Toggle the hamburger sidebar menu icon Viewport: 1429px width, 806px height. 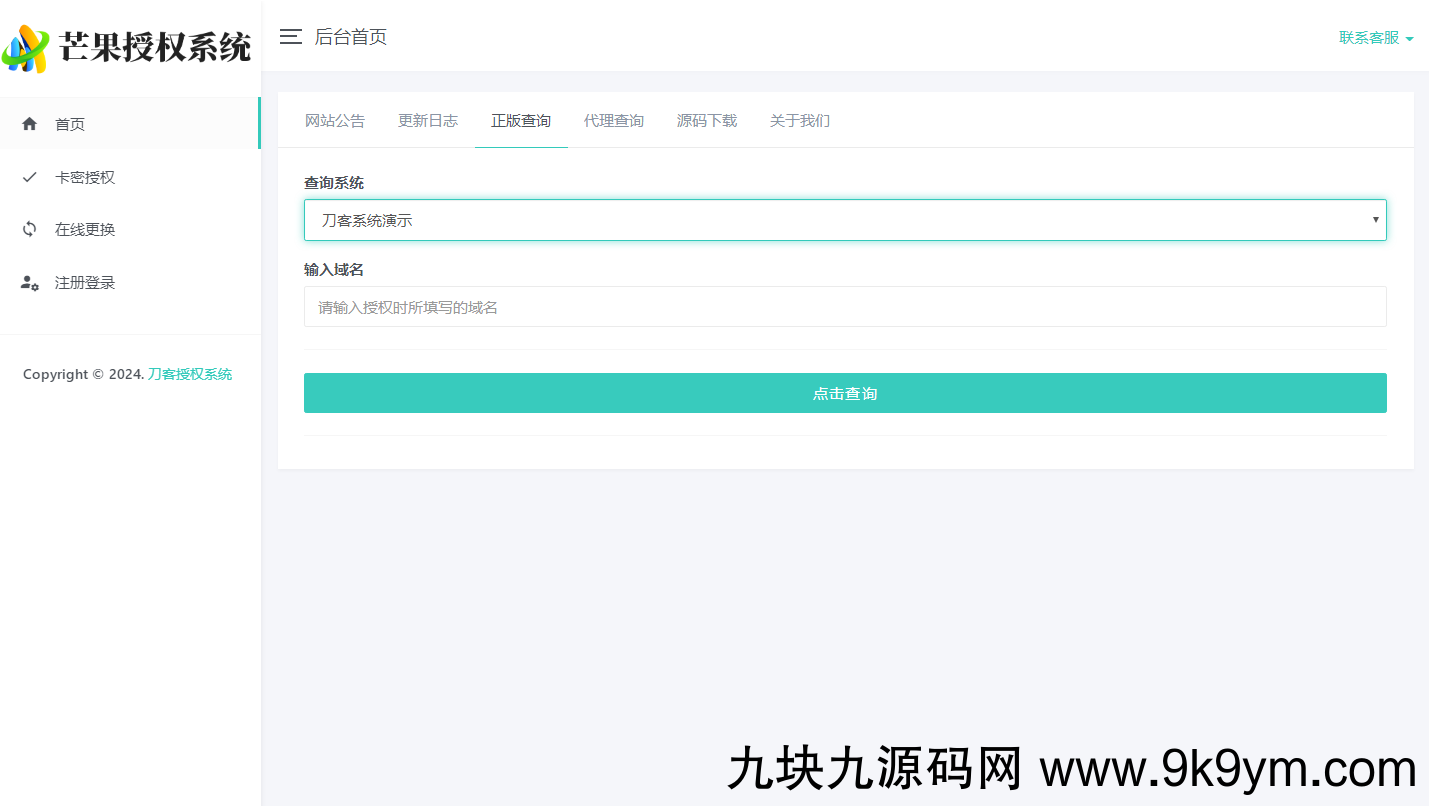coord(290,37)
